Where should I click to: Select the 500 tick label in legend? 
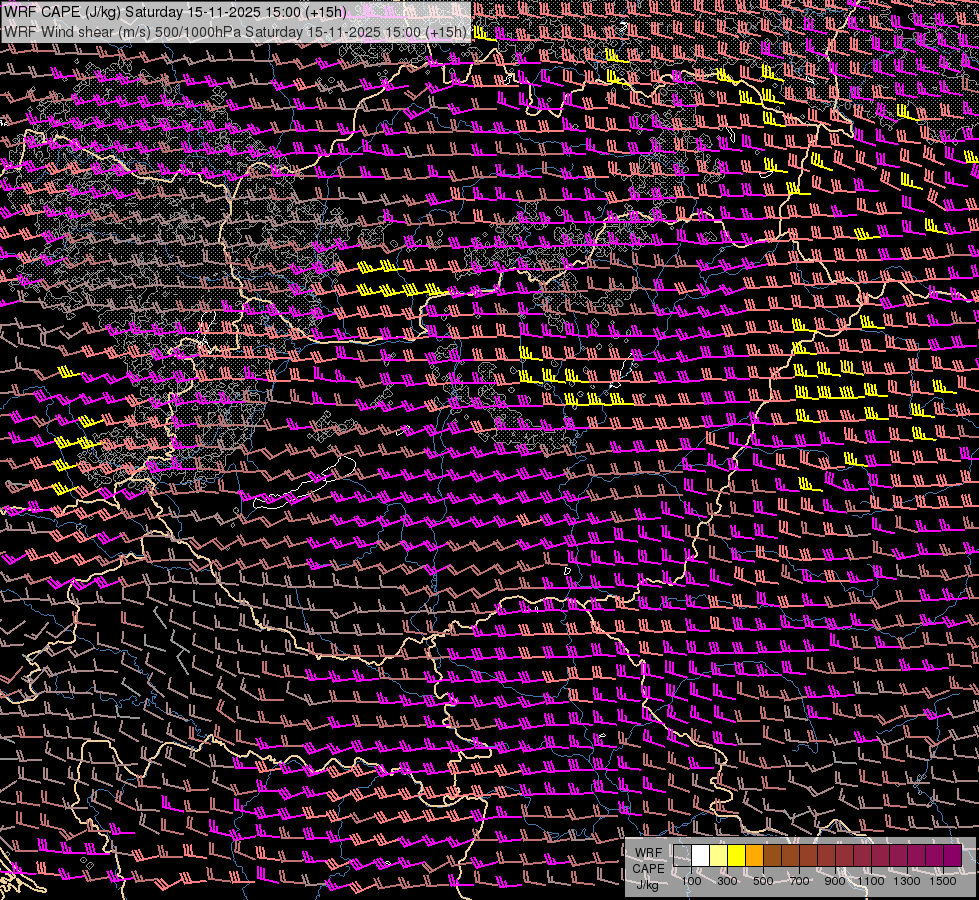coord(763,881)
